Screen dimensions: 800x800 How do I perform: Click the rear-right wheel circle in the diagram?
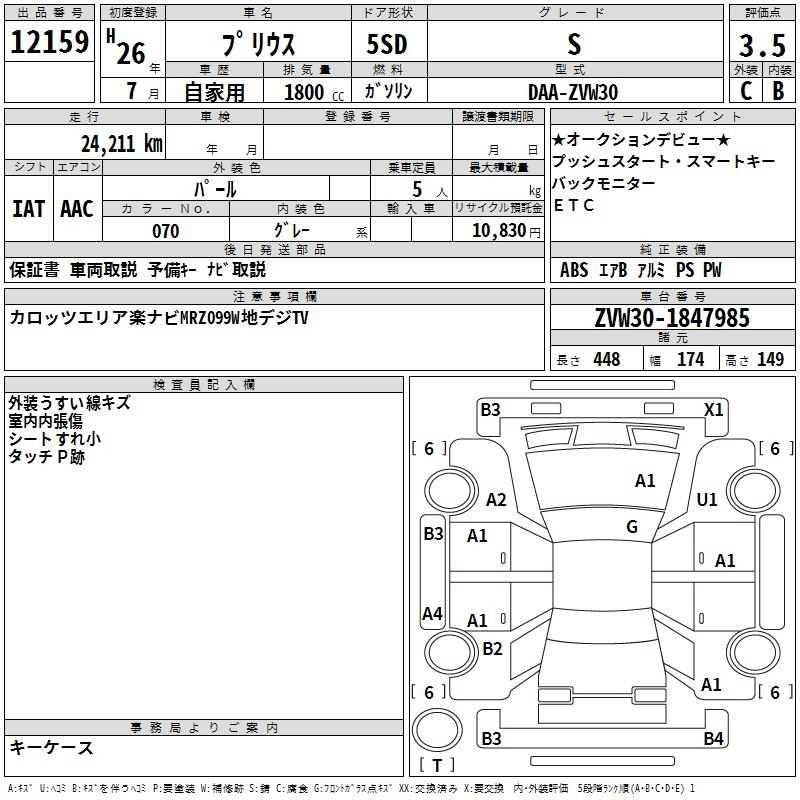tap(753, 652)
